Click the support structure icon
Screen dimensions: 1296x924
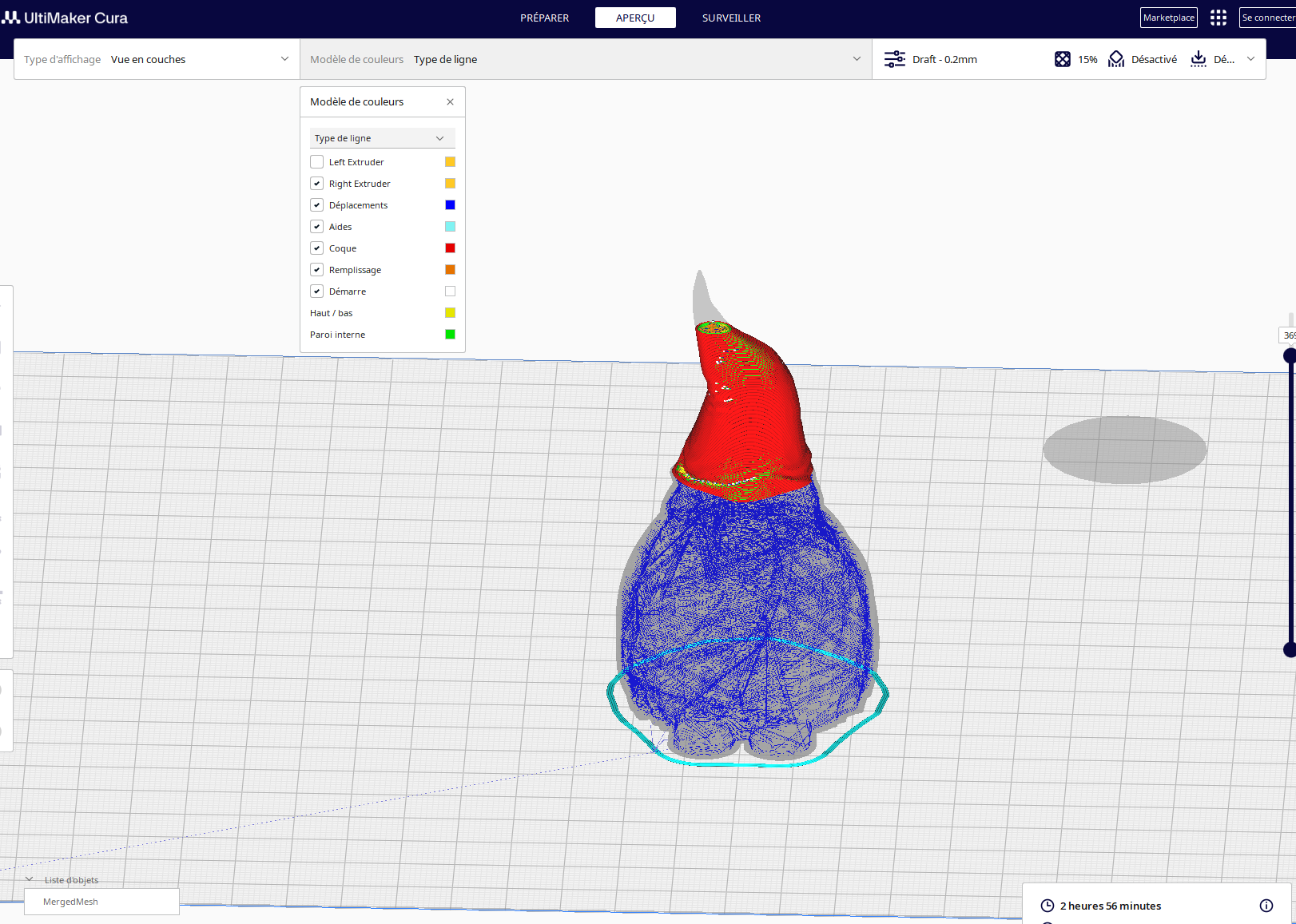(1116, 59)
